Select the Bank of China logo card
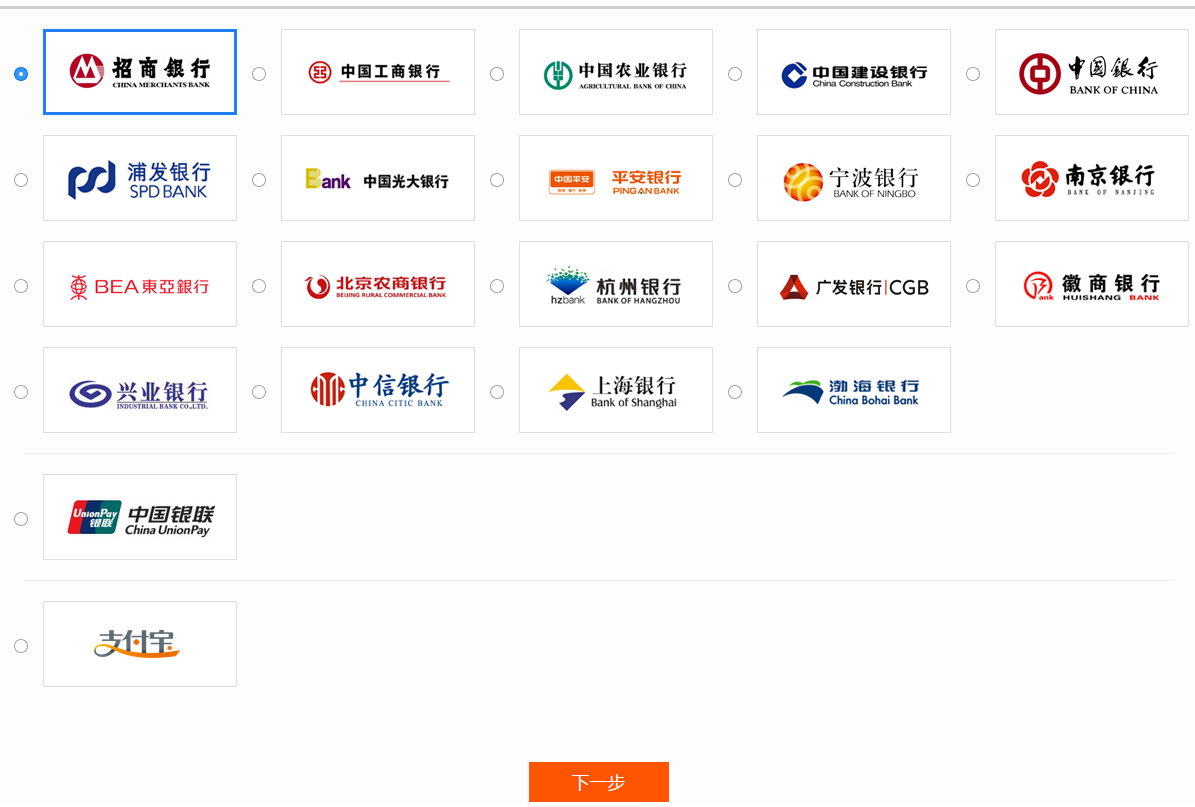The image size is (1195, 807). [1091, 72]
